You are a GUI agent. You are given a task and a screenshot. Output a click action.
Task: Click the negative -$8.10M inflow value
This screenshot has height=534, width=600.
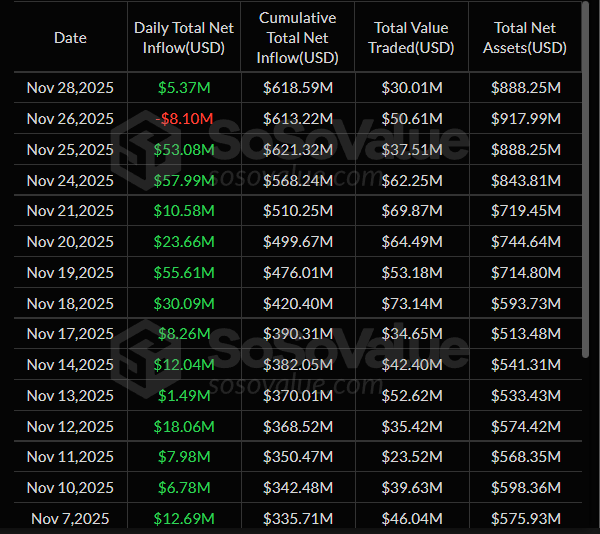pos(185,119)
